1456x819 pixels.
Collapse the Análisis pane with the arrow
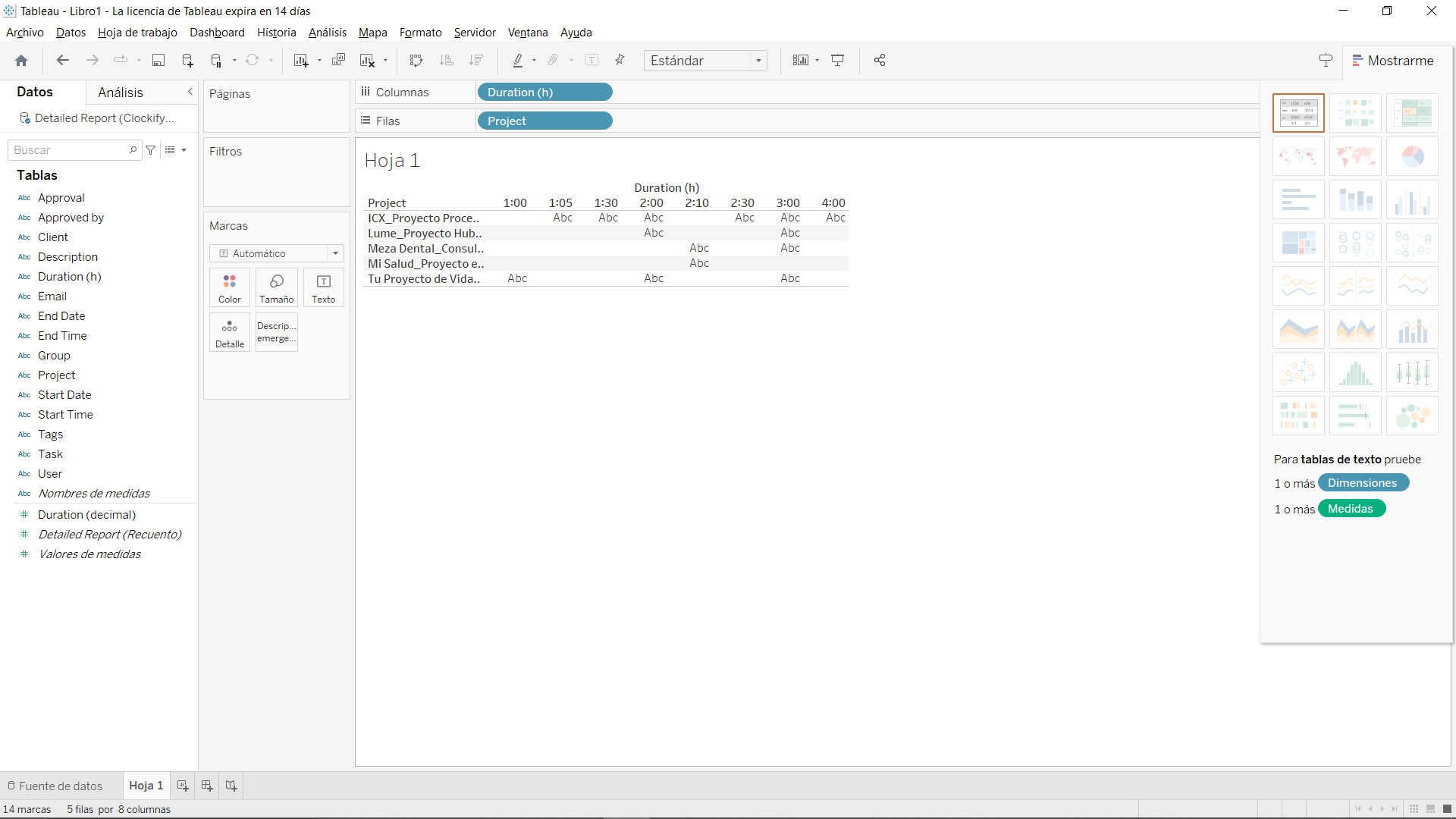[190, 92]
